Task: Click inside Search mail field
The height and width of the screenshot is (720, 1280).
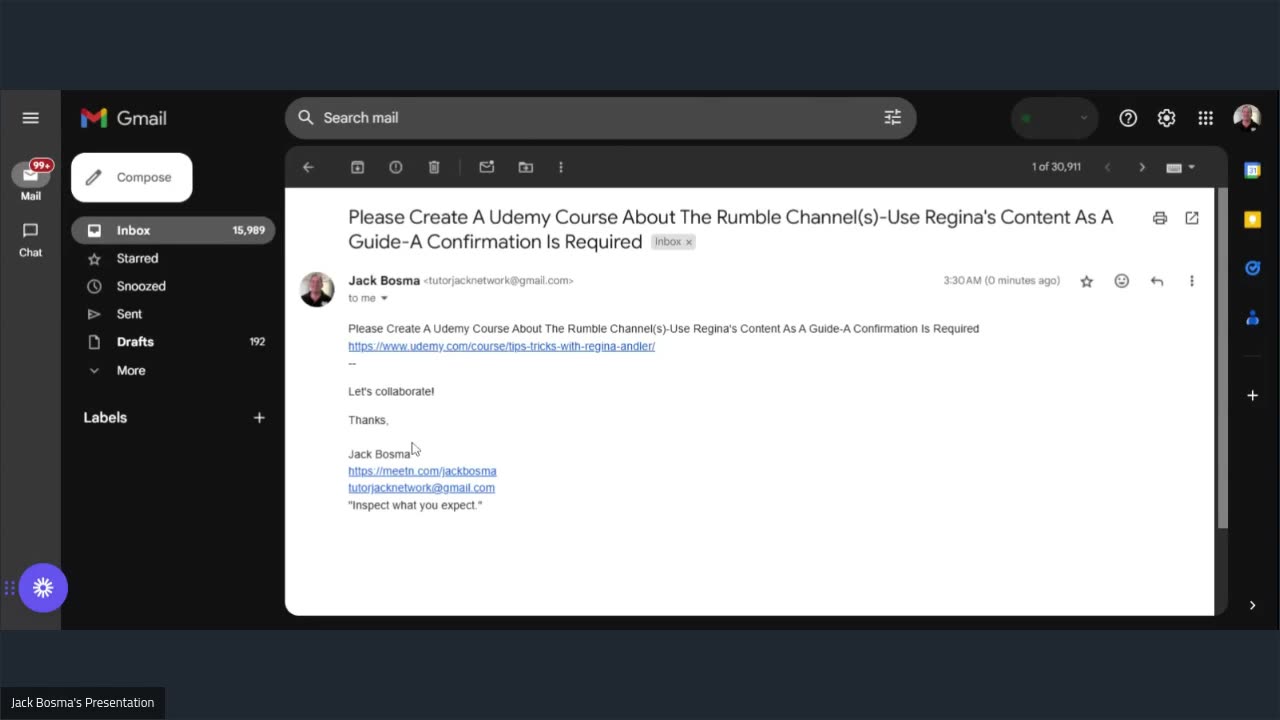Action: (x=600, y=118)
